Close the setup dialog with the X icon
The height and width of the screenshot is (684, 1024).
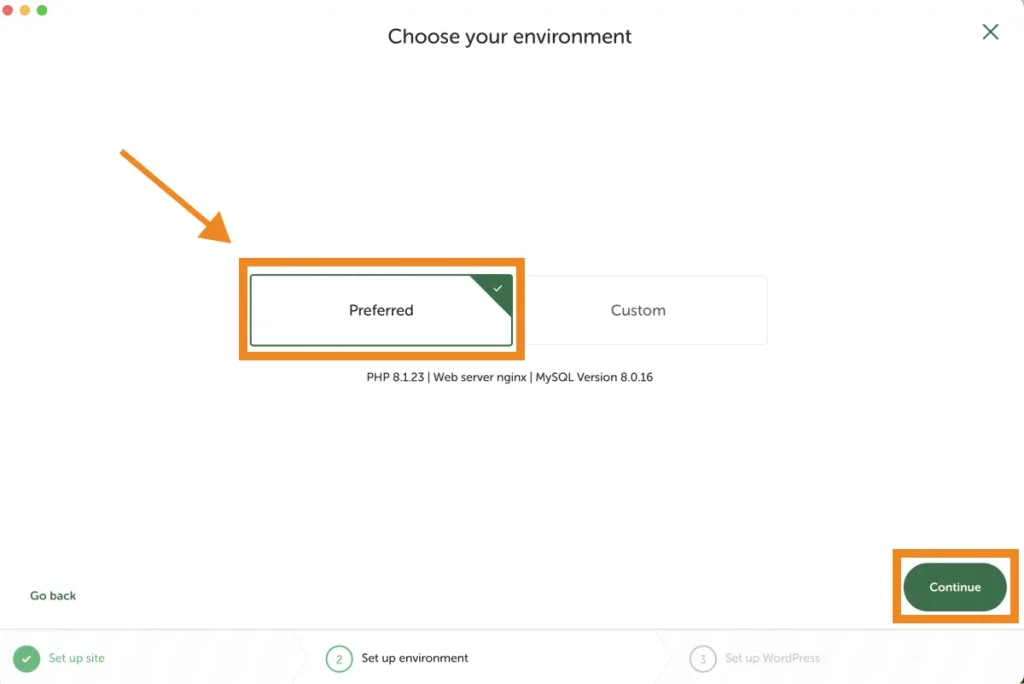click(x=990, y=32)
